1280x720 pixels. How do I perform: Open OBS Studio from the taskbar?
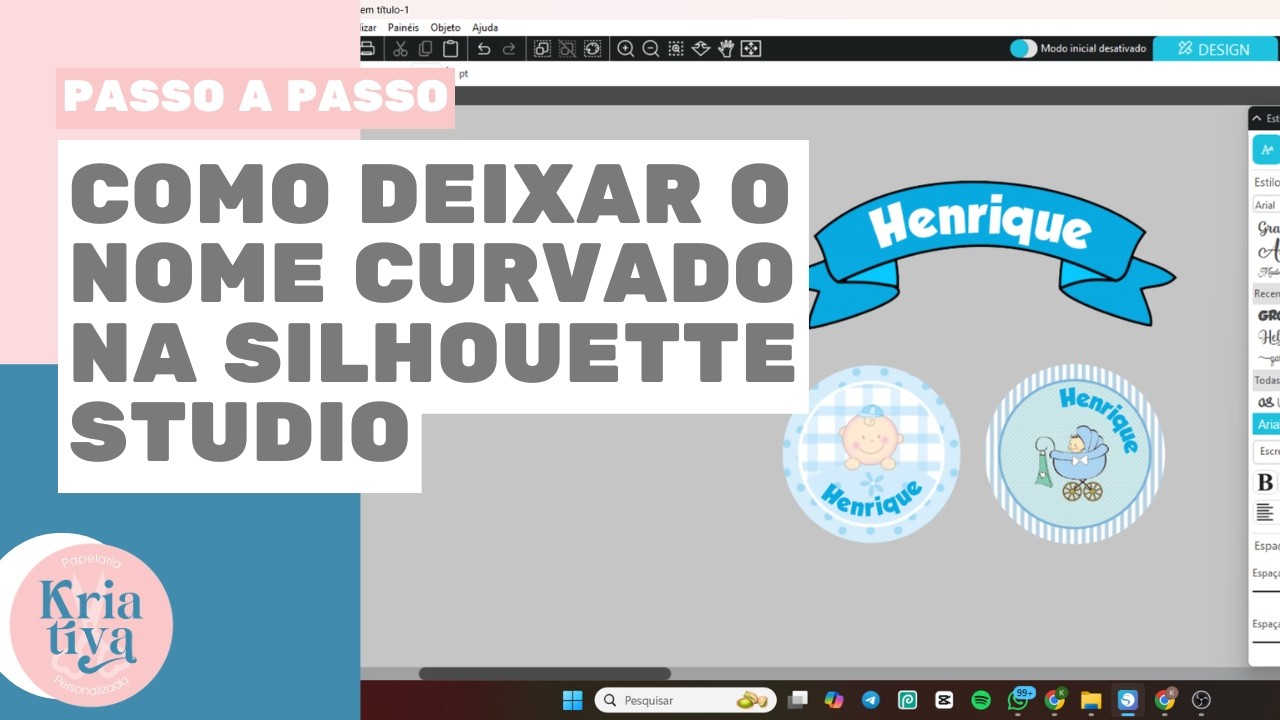1202,700
